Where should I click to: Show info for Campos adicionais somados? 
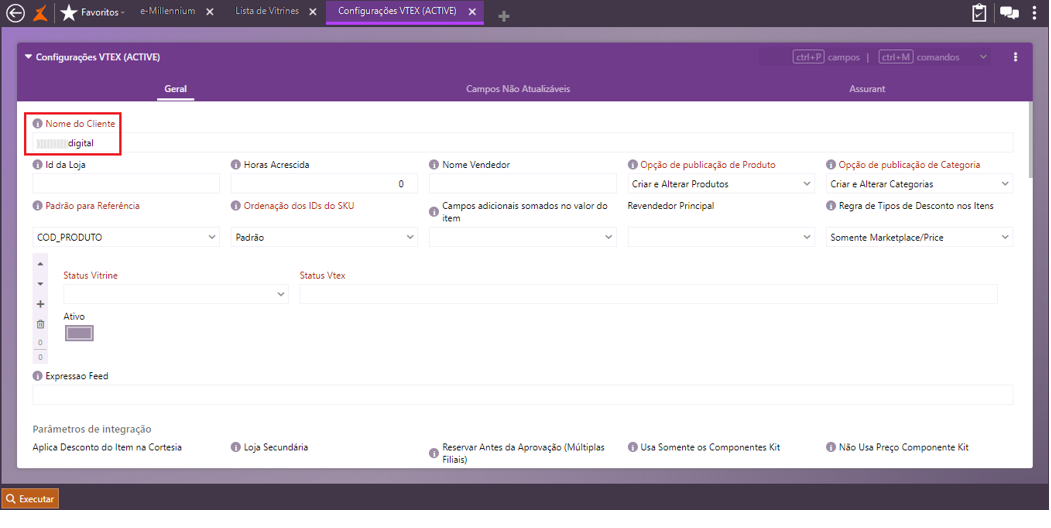[434, 212]
